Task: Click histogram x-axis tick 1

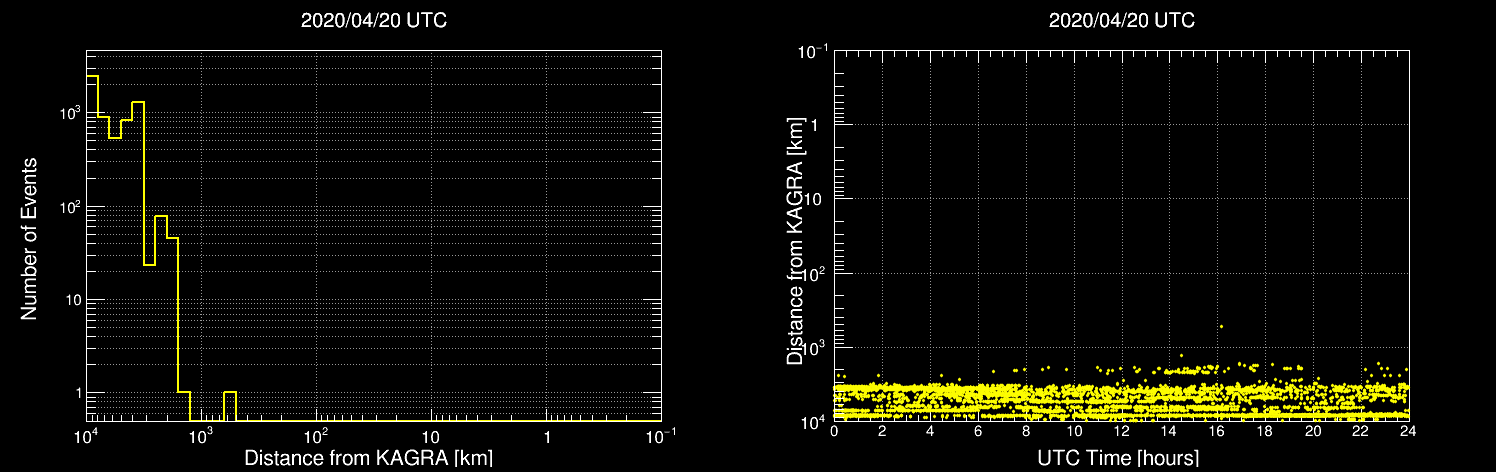Action: (x=547, y=438)
